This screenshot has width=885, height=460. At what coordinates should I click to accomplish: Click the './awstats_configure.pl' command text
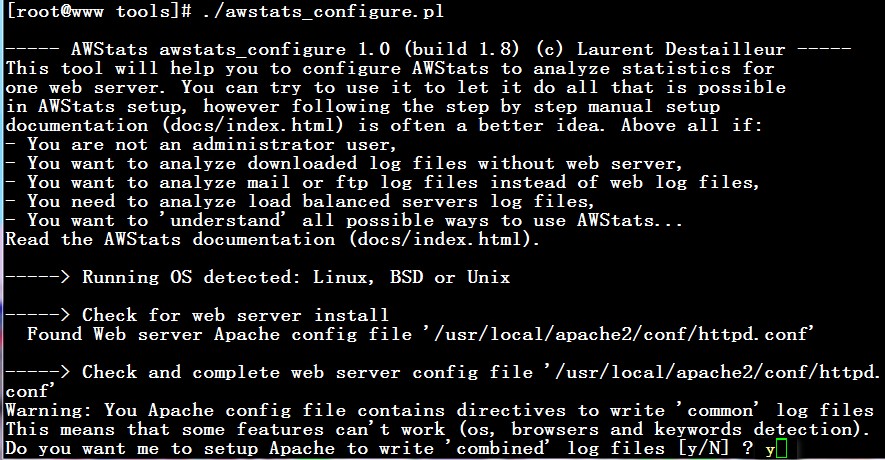(x=323, y=11)
